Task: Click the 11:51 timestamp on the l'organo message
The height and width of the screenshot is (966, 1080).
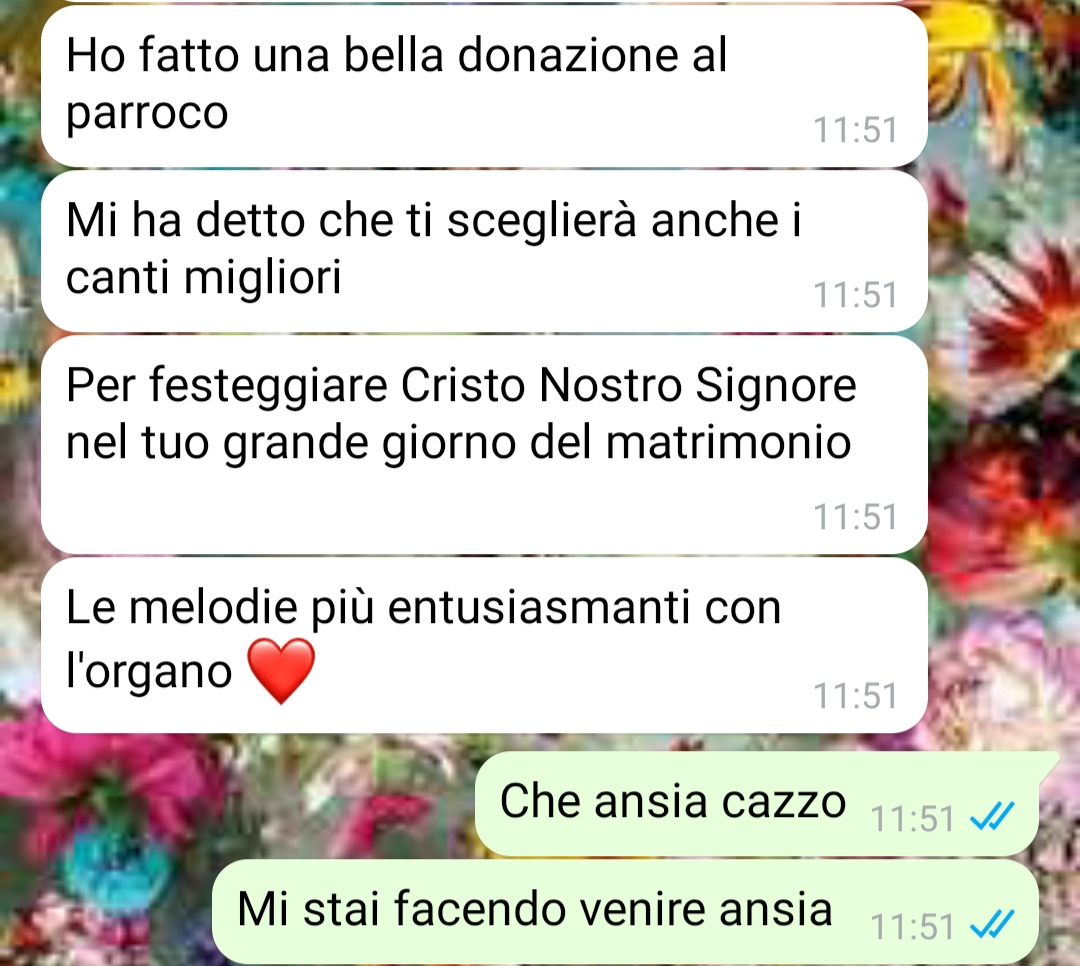Action: (x=855, y=696)
